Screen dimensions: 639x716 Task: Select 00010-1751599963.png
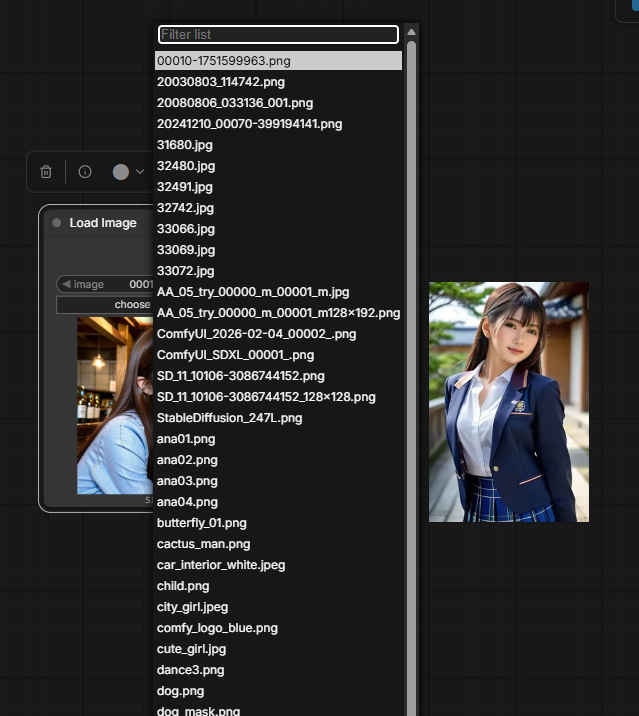pos(278,61)
